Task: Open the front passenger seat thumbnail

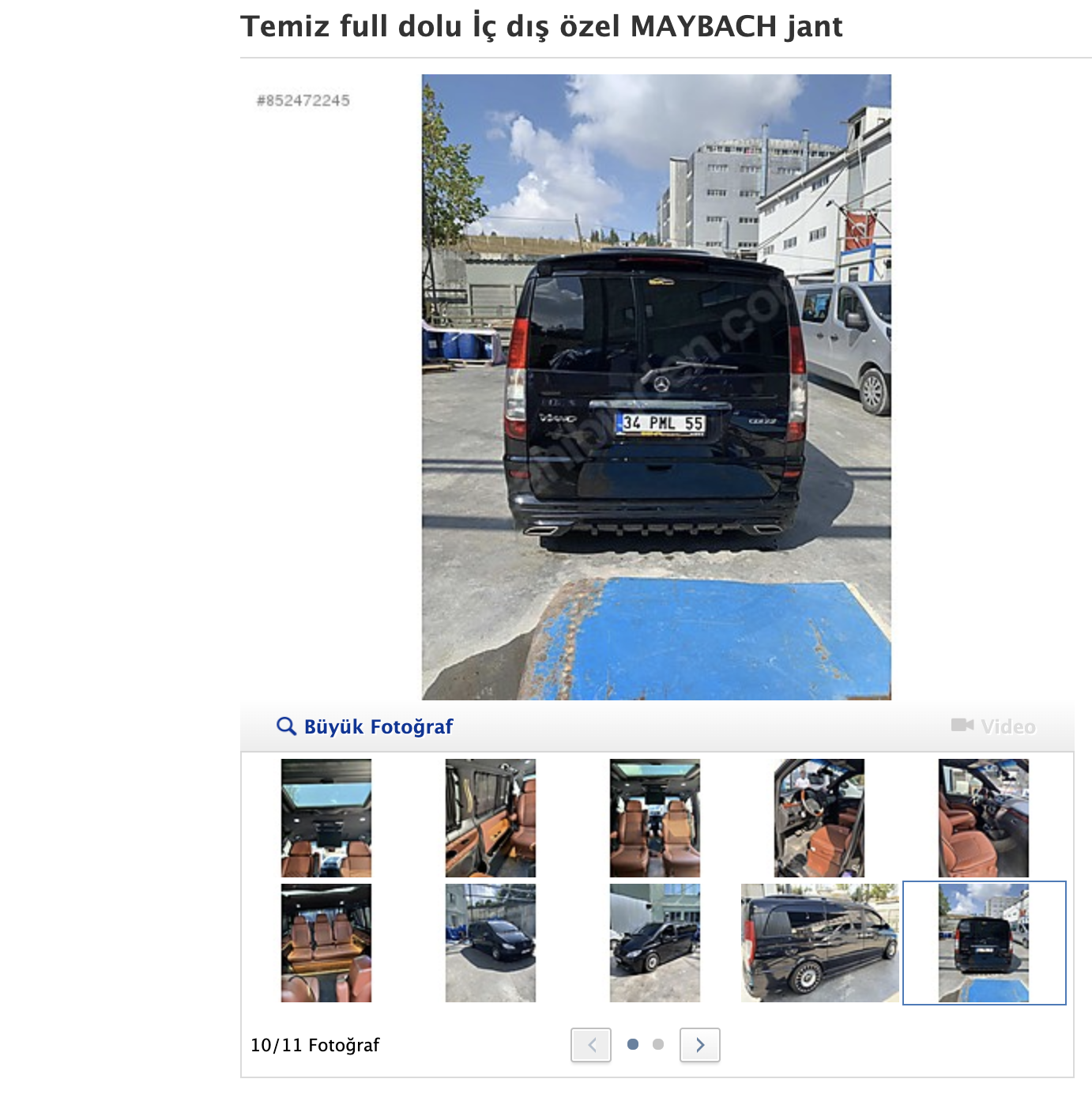Action: 984,818
